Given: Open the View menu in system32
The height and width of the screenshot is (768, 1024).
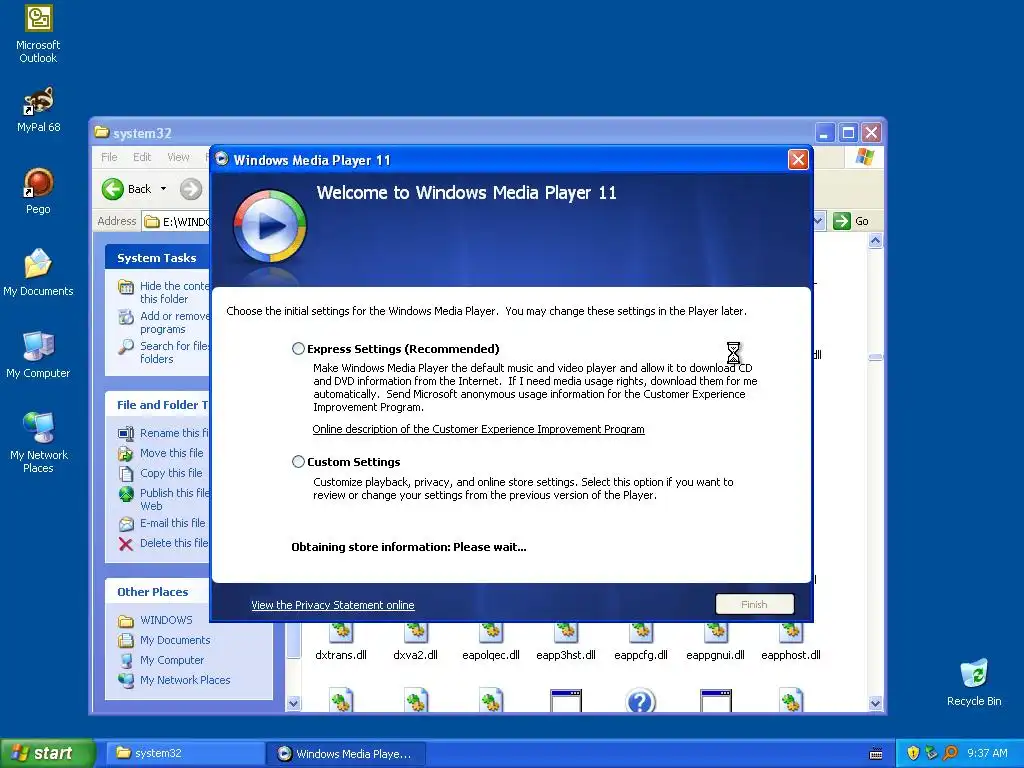Looking at the screenshot, I should click(178, 157).
